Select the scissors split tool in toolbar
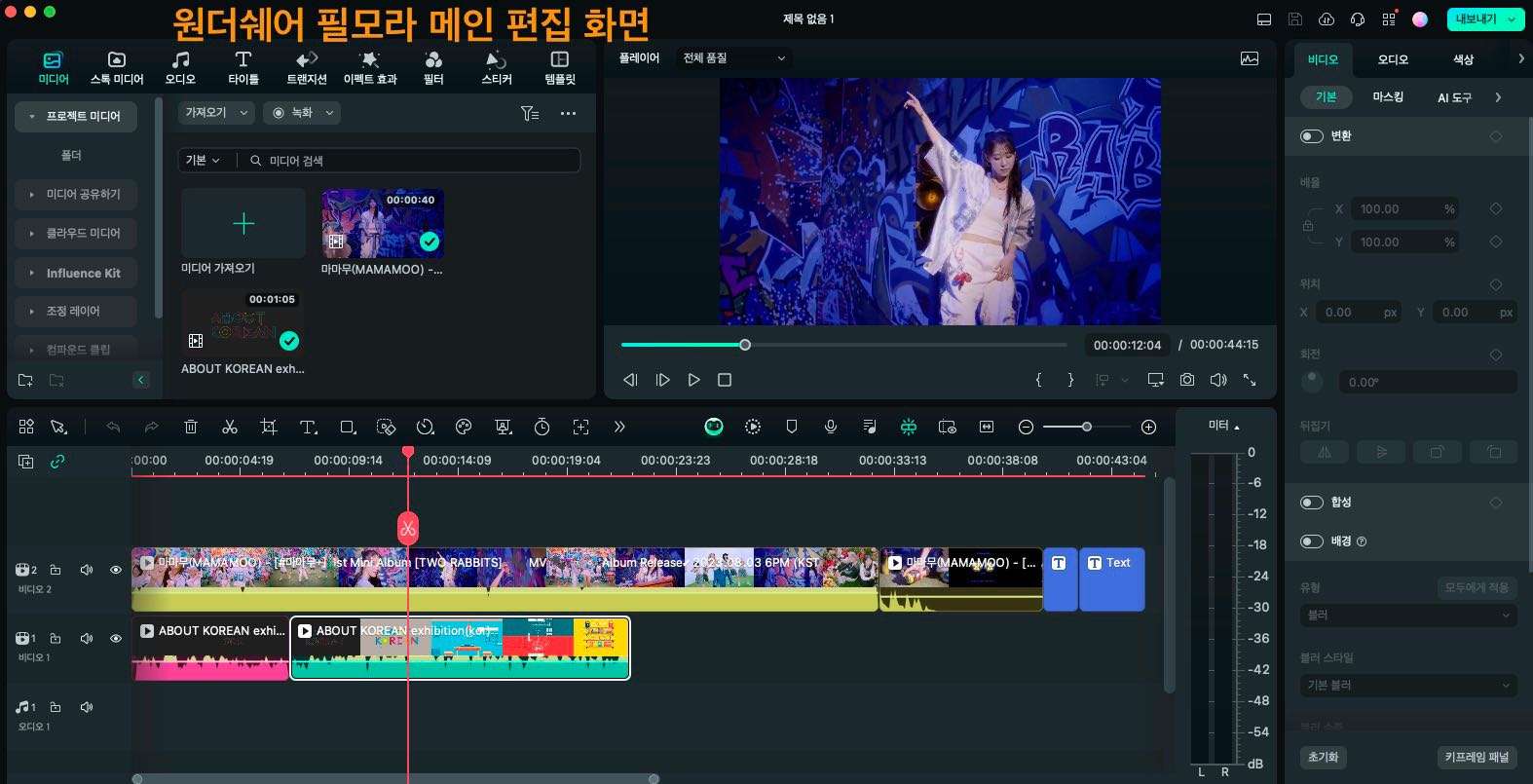This screenshot has height=784, width=1533. click(x=230, y=427)
